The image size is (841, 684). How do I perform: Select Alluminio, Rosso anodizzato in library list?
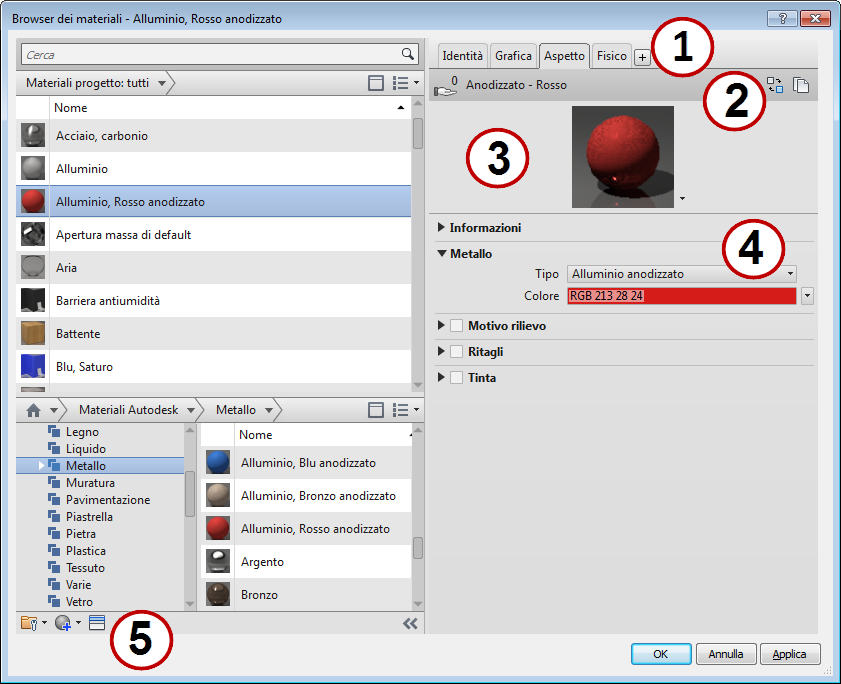pyautogui.click(x=306, y=528)
